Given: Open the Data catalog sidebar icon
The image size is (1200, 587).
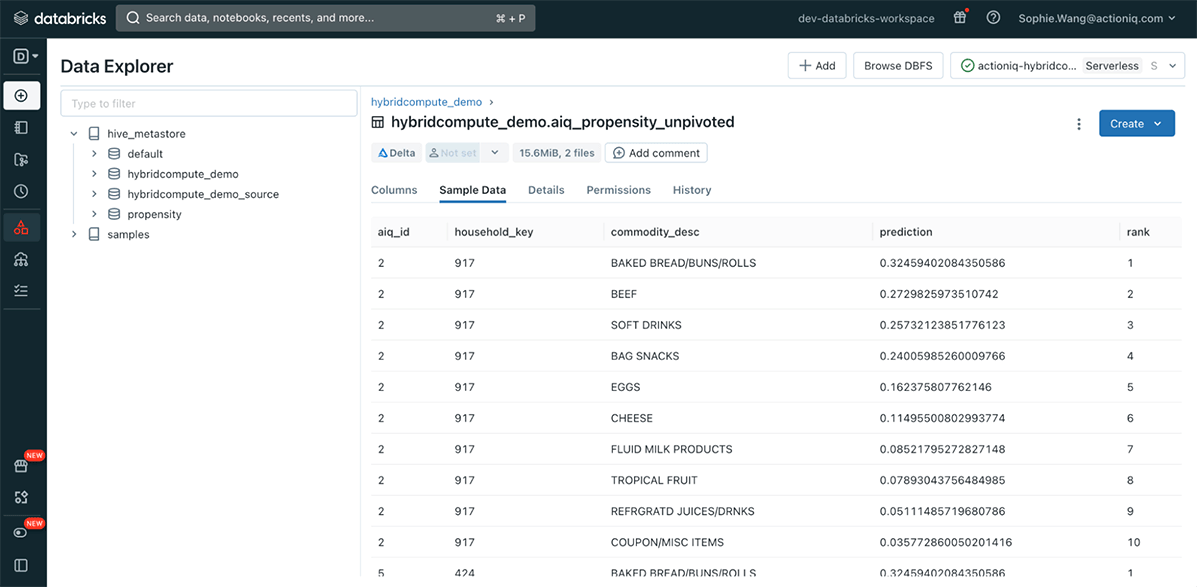Looking at the screenshot, I should click(21, 228).
